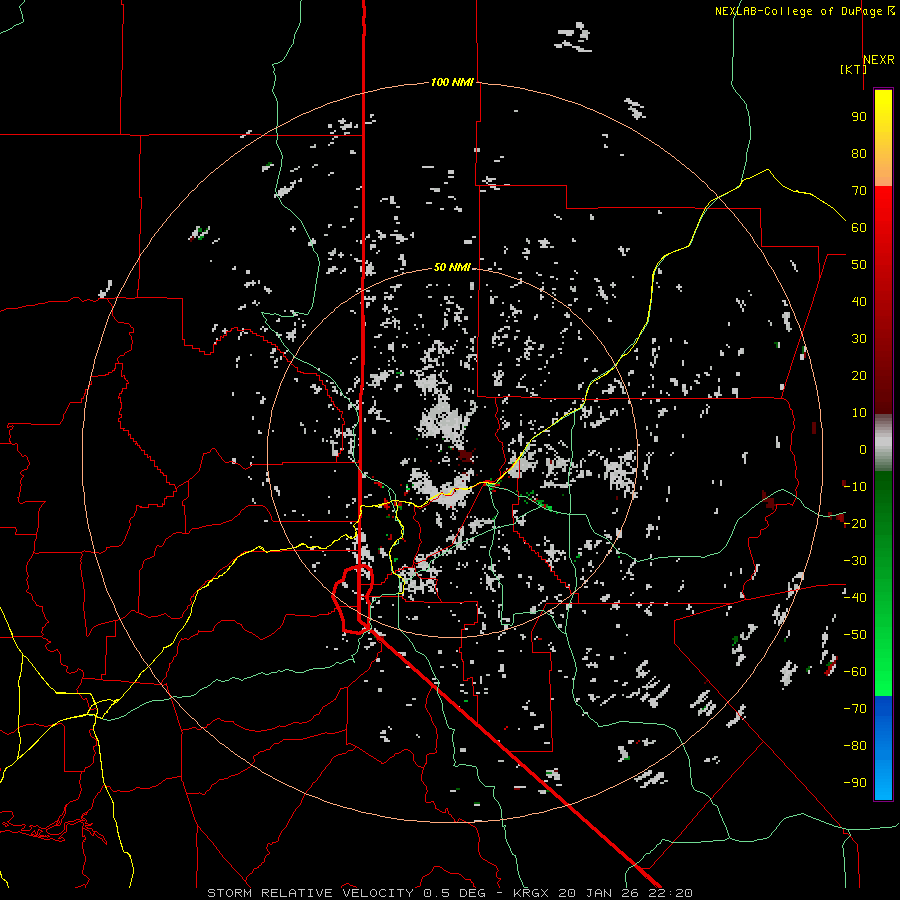Select the -60 value on velocity scale
The width and height of the screenshot is (900, 900).
click(855, 672)
